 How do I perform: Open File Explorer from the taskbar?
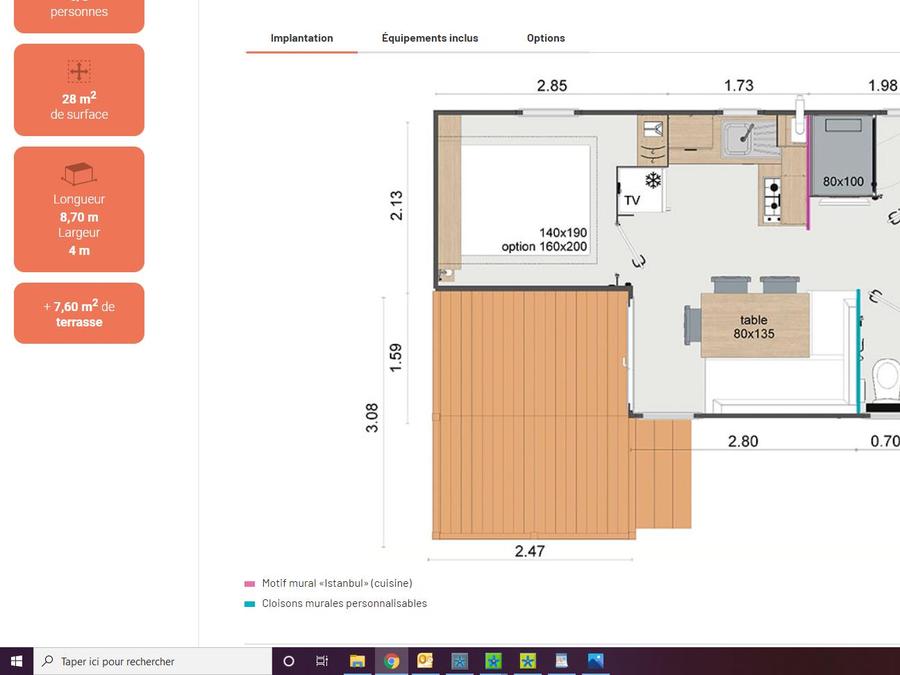(x=357, y=661)
